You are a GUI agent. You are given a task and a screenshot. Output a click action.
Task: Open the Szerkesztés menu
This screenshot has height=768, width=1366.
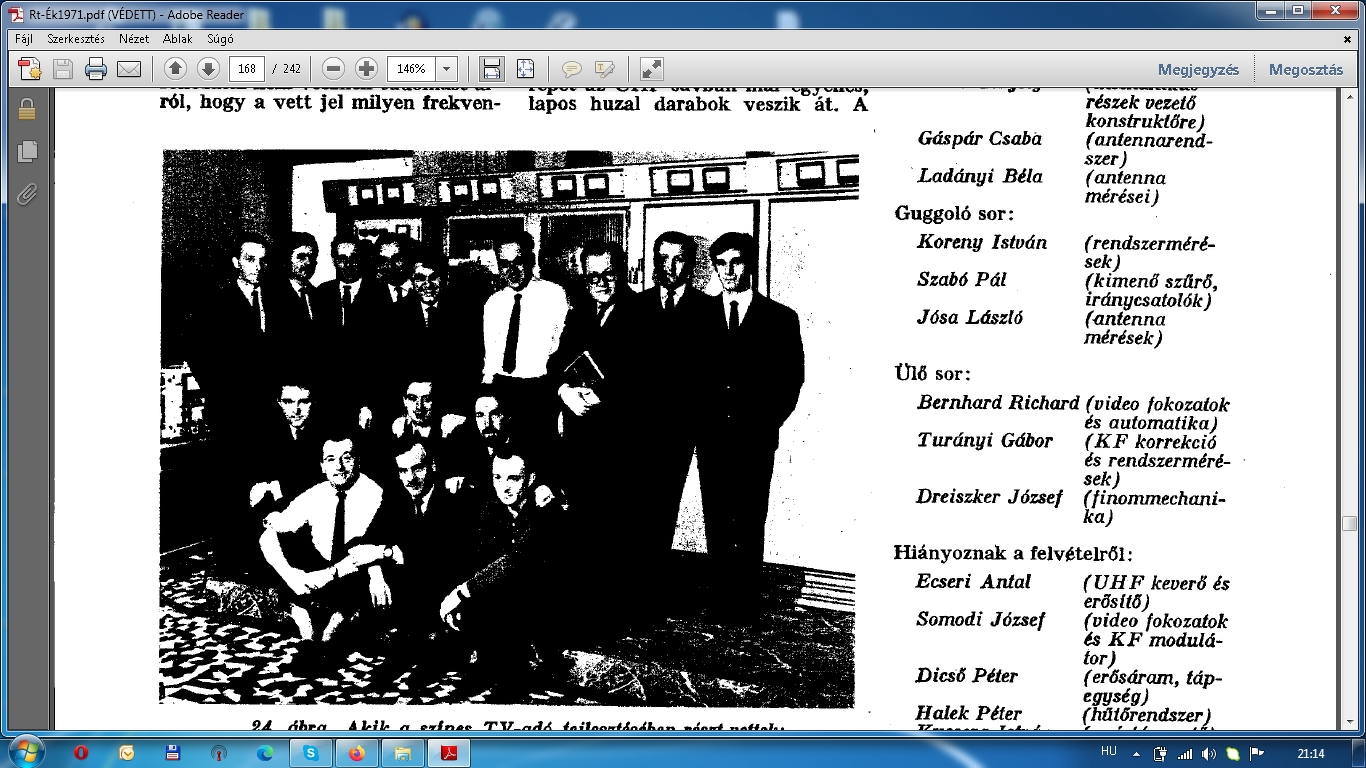click(76, 39)
